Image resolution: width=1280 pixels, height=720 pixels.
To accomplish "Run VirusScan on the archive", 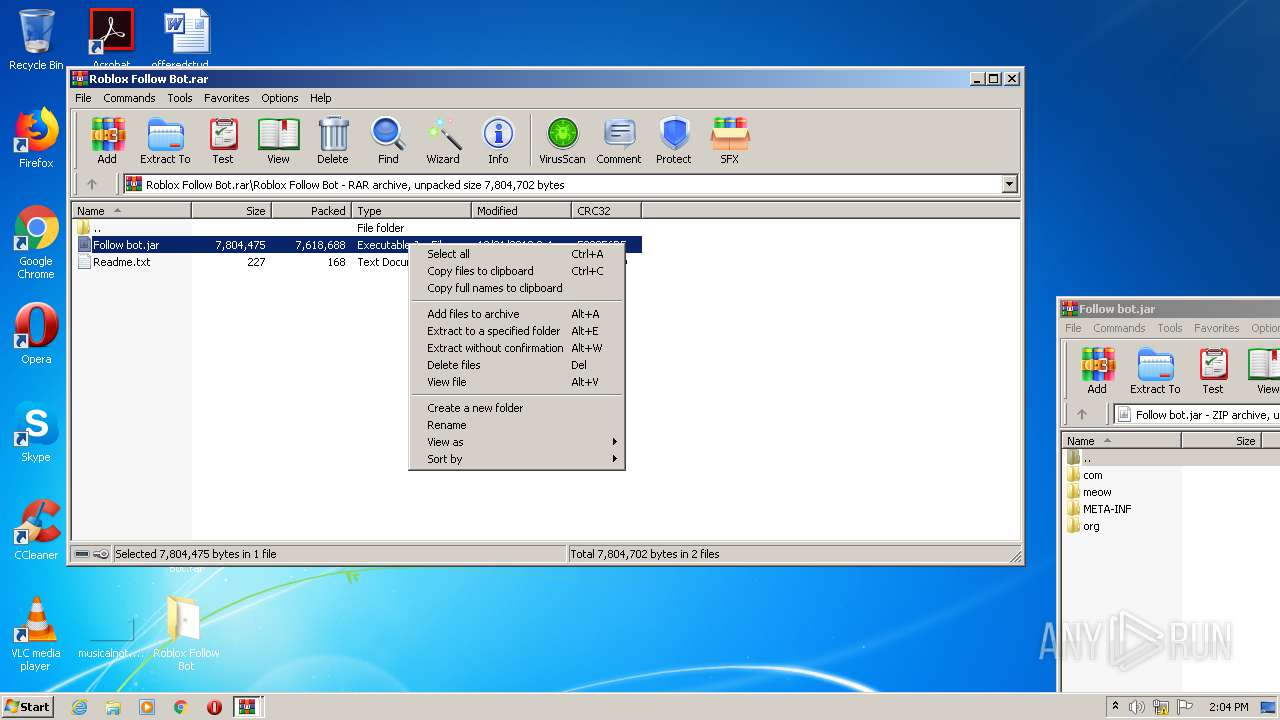I will point(562,141).
